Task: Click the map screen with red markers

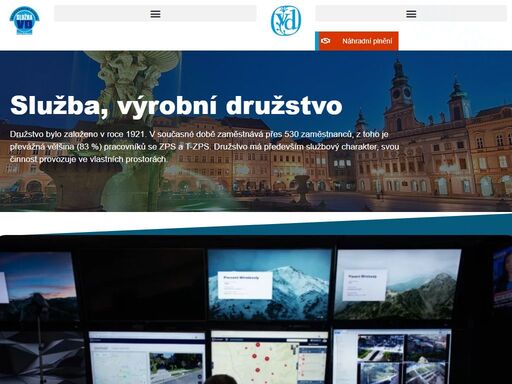Action: 269,357
